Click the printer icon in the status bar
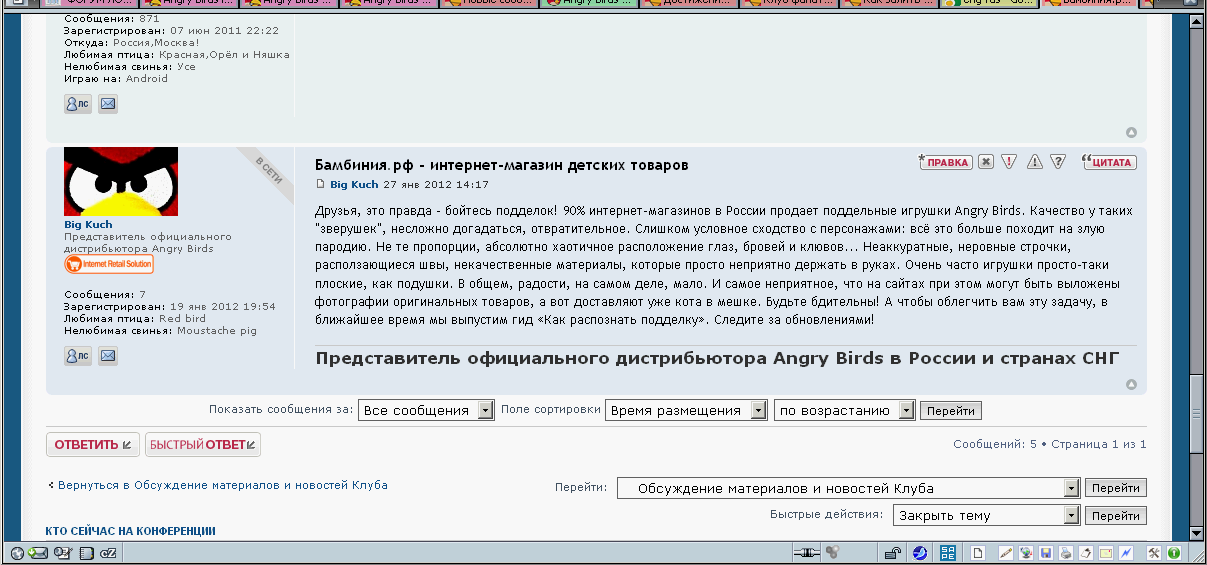Screen dimensions: 1207x565 point(1066,553)
